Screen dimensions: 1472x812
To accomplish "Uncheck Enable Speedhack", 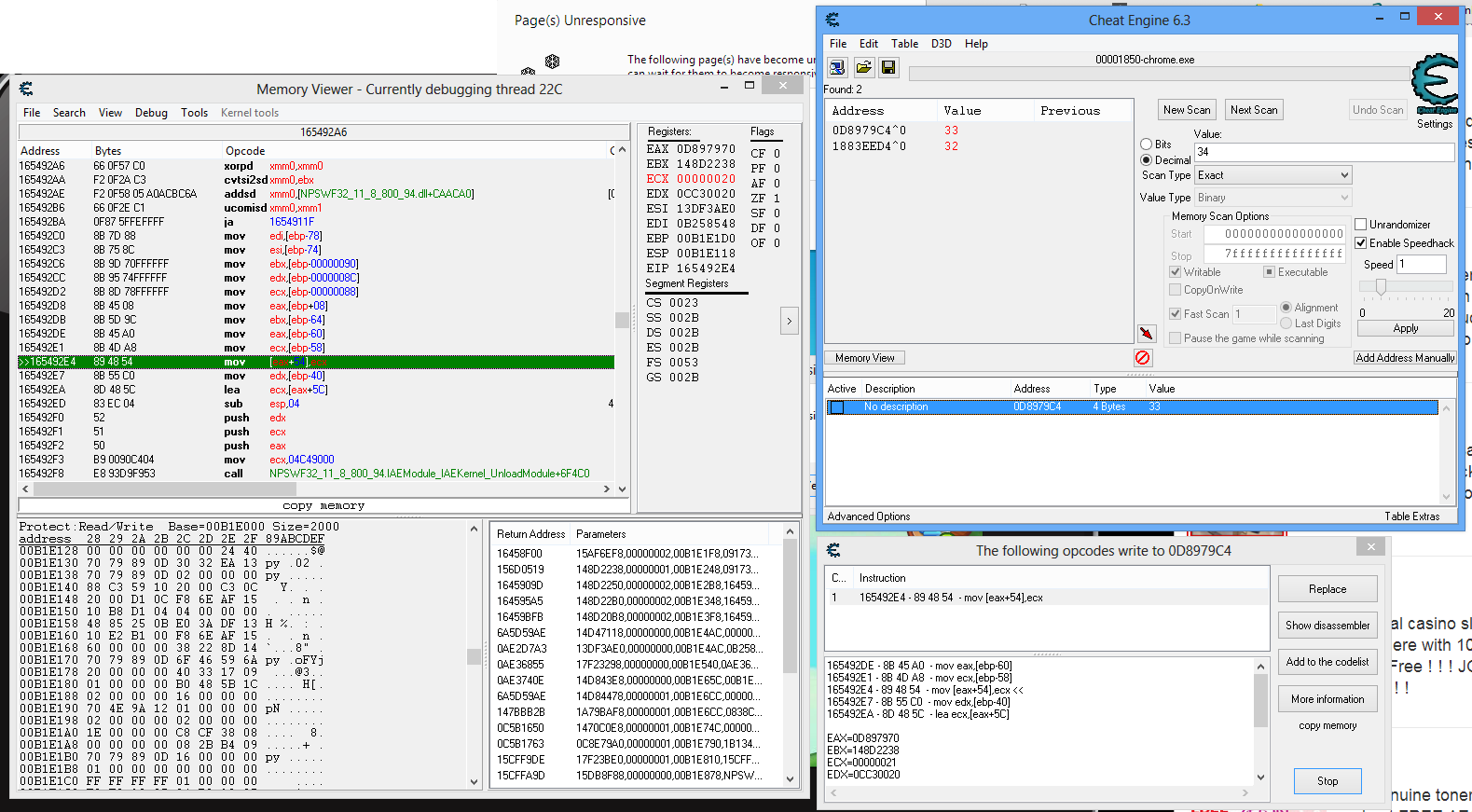I will coord(1361,243).
